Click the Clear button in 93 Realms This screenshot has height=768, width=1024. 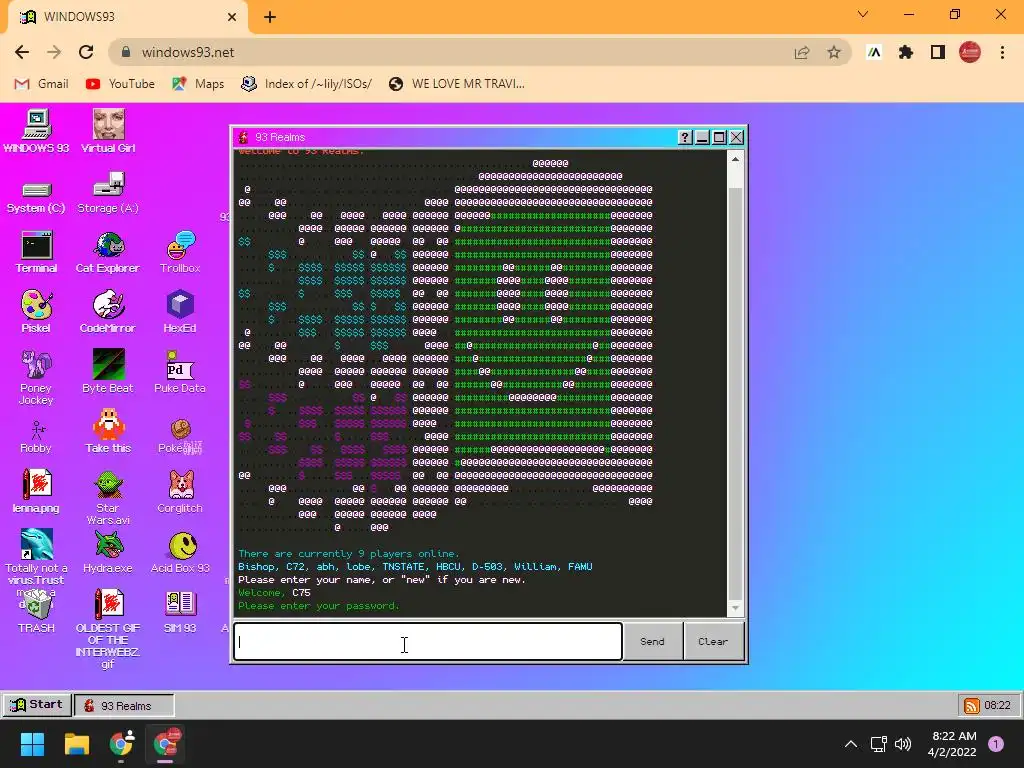click(713, 642)
